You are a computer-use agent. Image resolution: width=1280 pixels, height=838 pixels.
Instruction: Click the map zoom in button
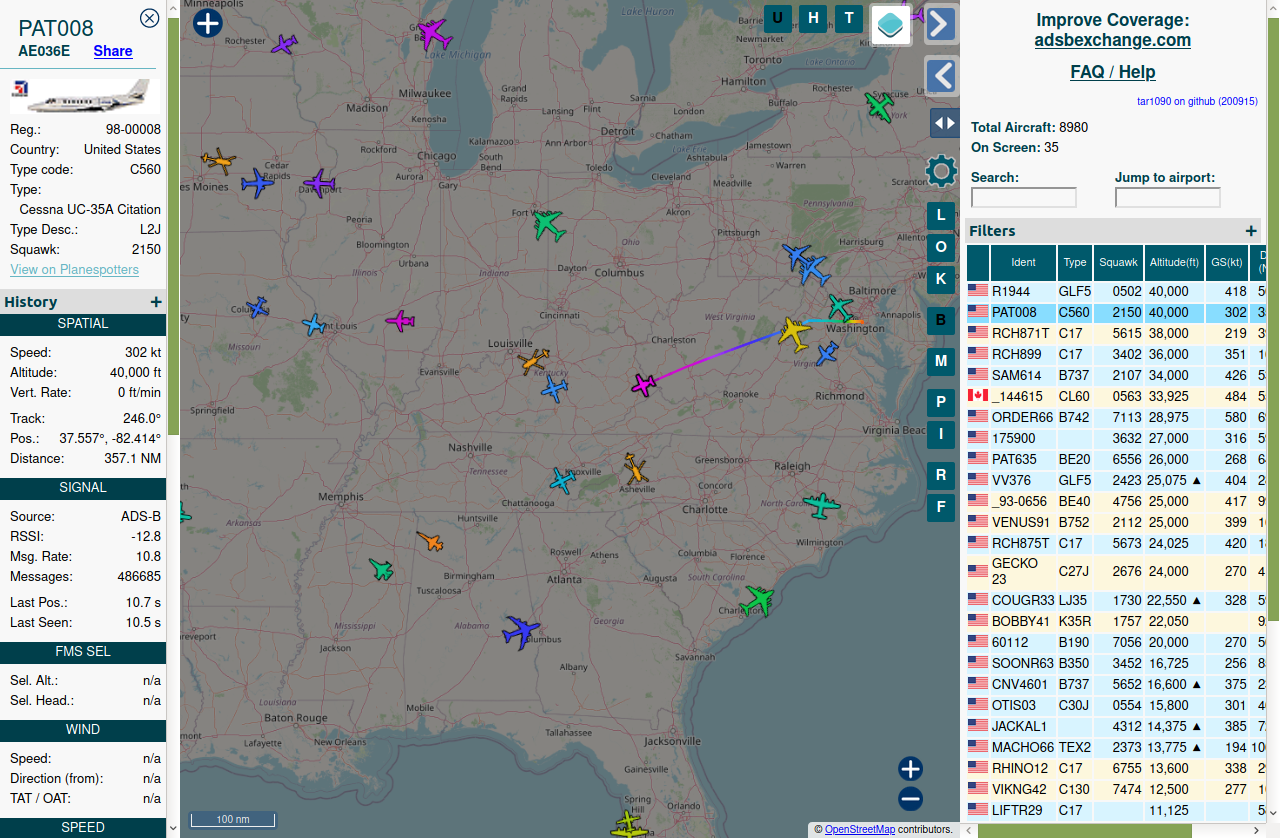(910, 769)
